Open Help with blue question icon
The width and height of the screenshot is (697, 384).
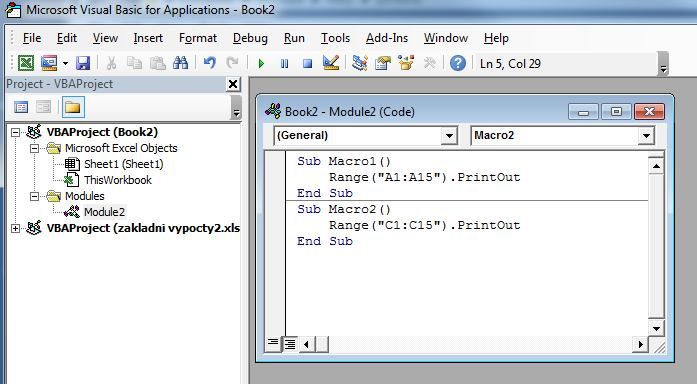coord(458,63)
